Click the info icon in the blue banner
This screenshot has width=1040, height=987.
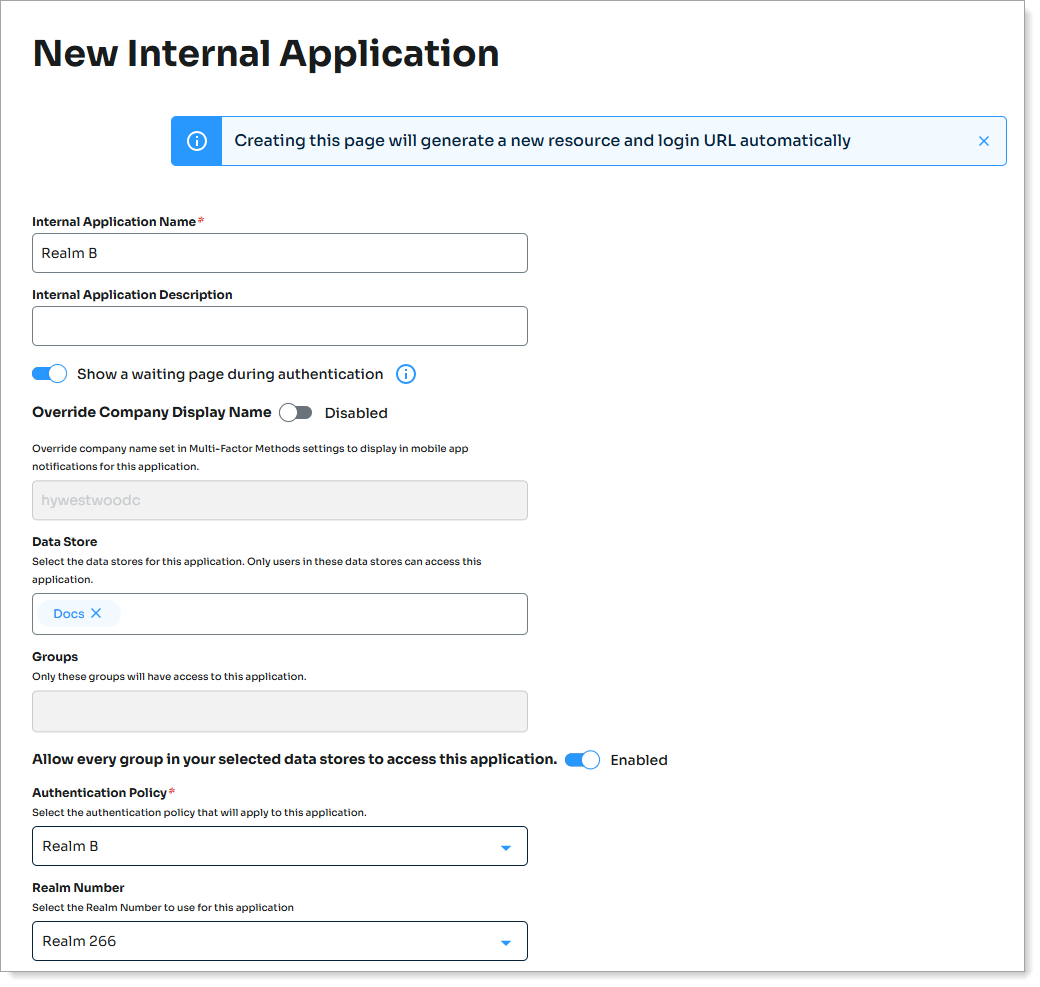pyautogui.click(x=197, y=141)
